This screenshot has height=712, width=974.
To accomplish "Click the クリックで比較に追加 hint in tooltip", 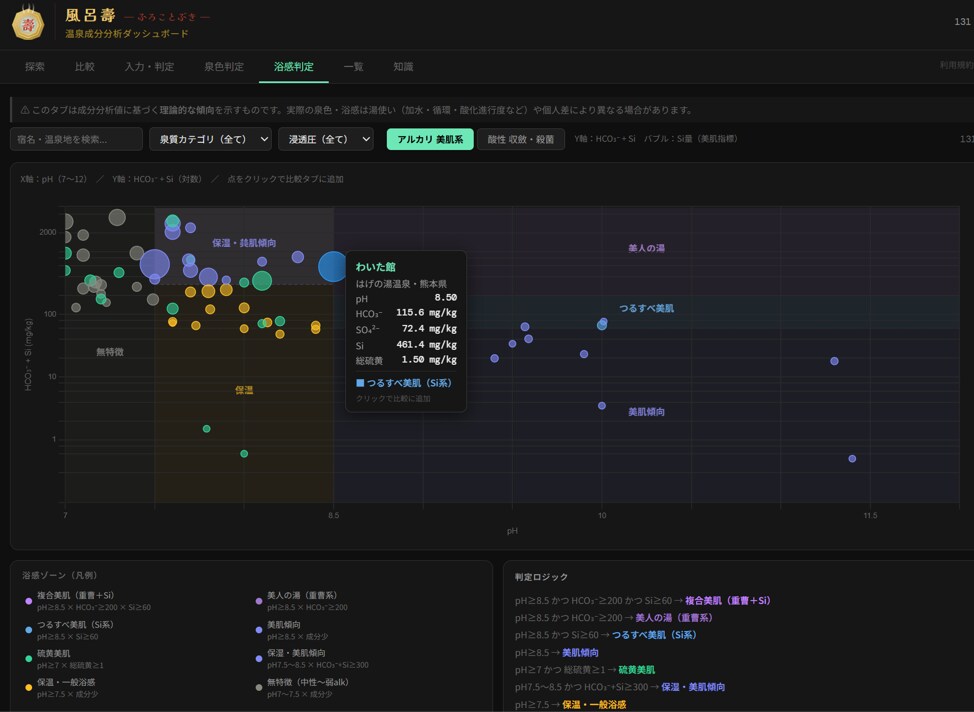I will click(393, 398).
